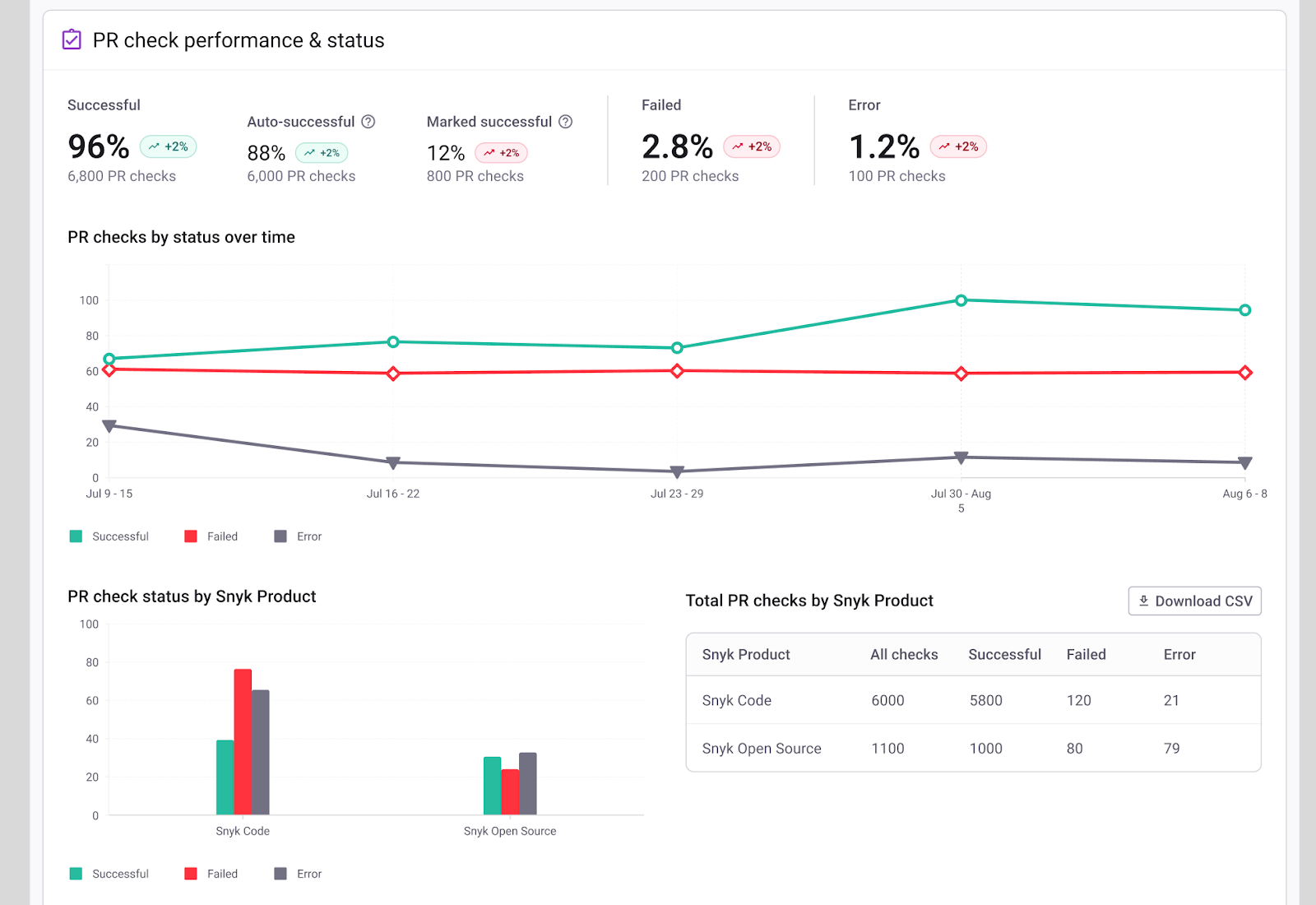Click the PR check clipboard icon
Viewport: 1316px width, 905px height.
pos(72,39)
